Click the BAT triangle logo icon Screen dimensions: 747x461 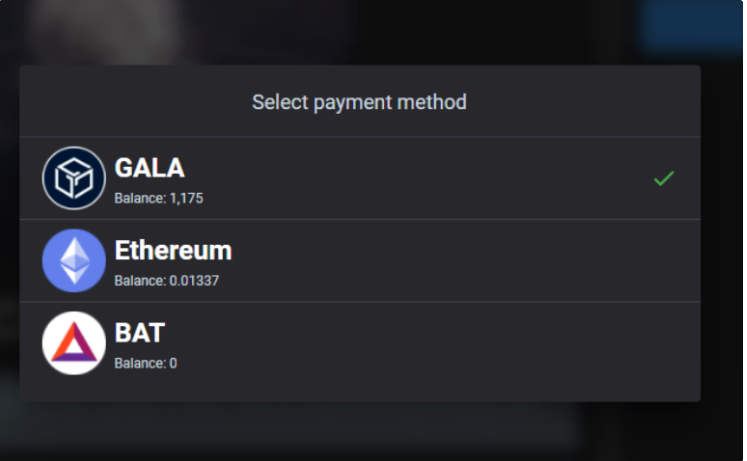[74, 343]
